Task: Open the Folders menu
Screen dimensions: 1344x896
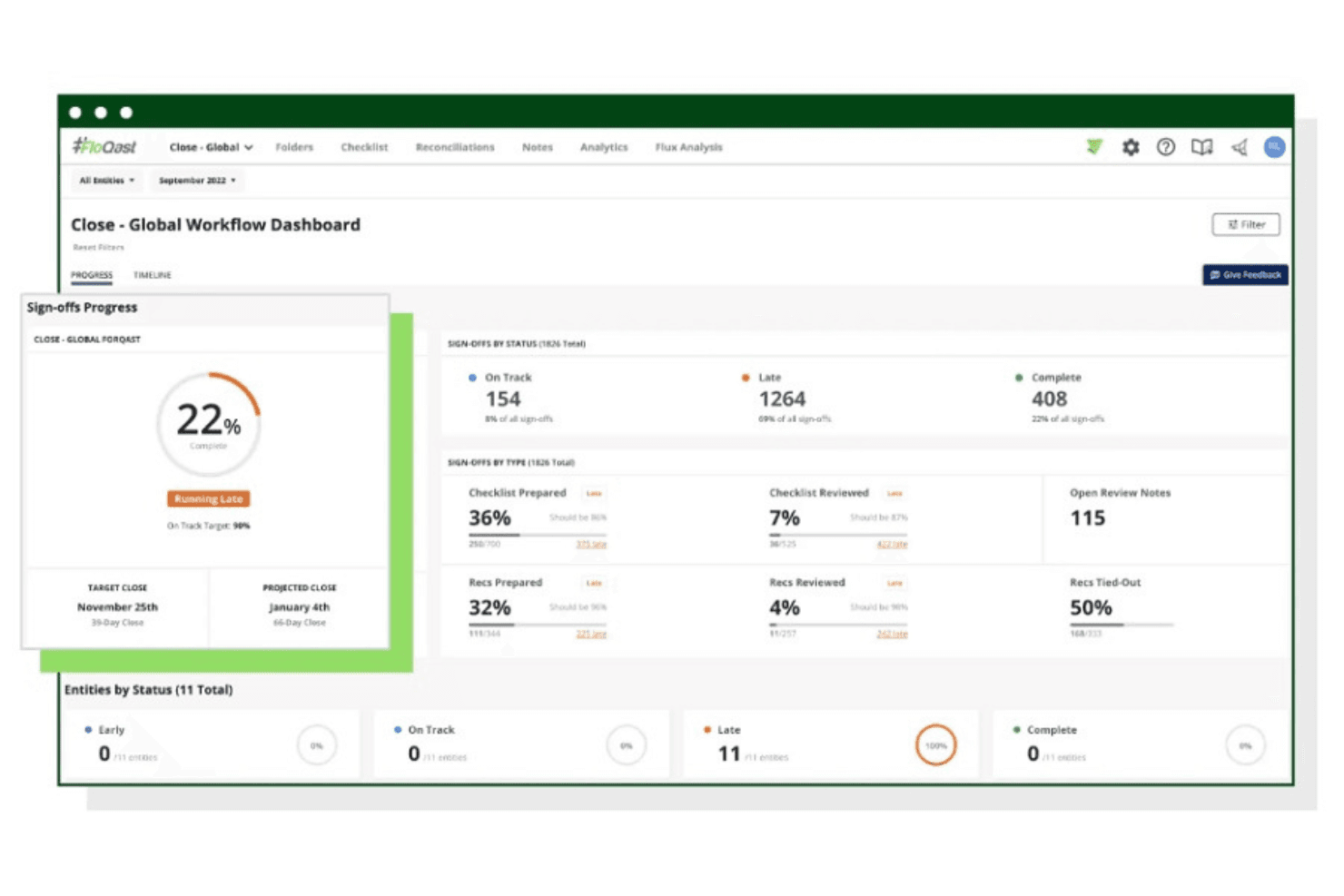Action: (x=294, y=147)
